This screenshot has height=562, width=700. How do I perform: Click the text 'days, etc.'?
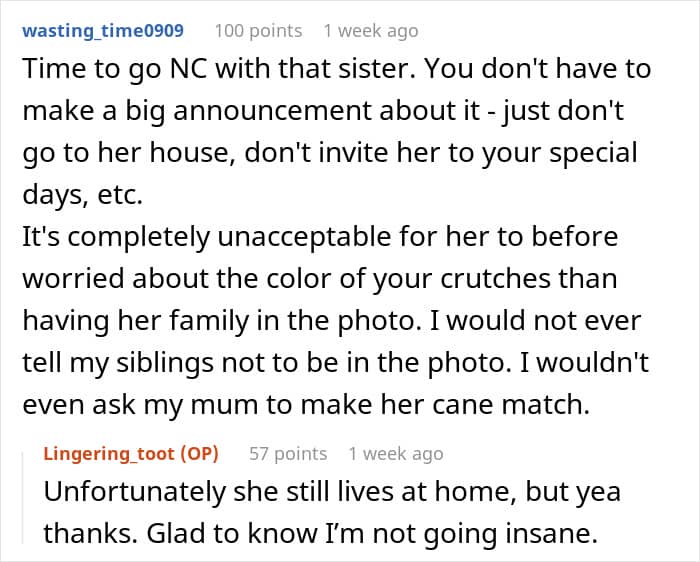click(x=83, y=195)
